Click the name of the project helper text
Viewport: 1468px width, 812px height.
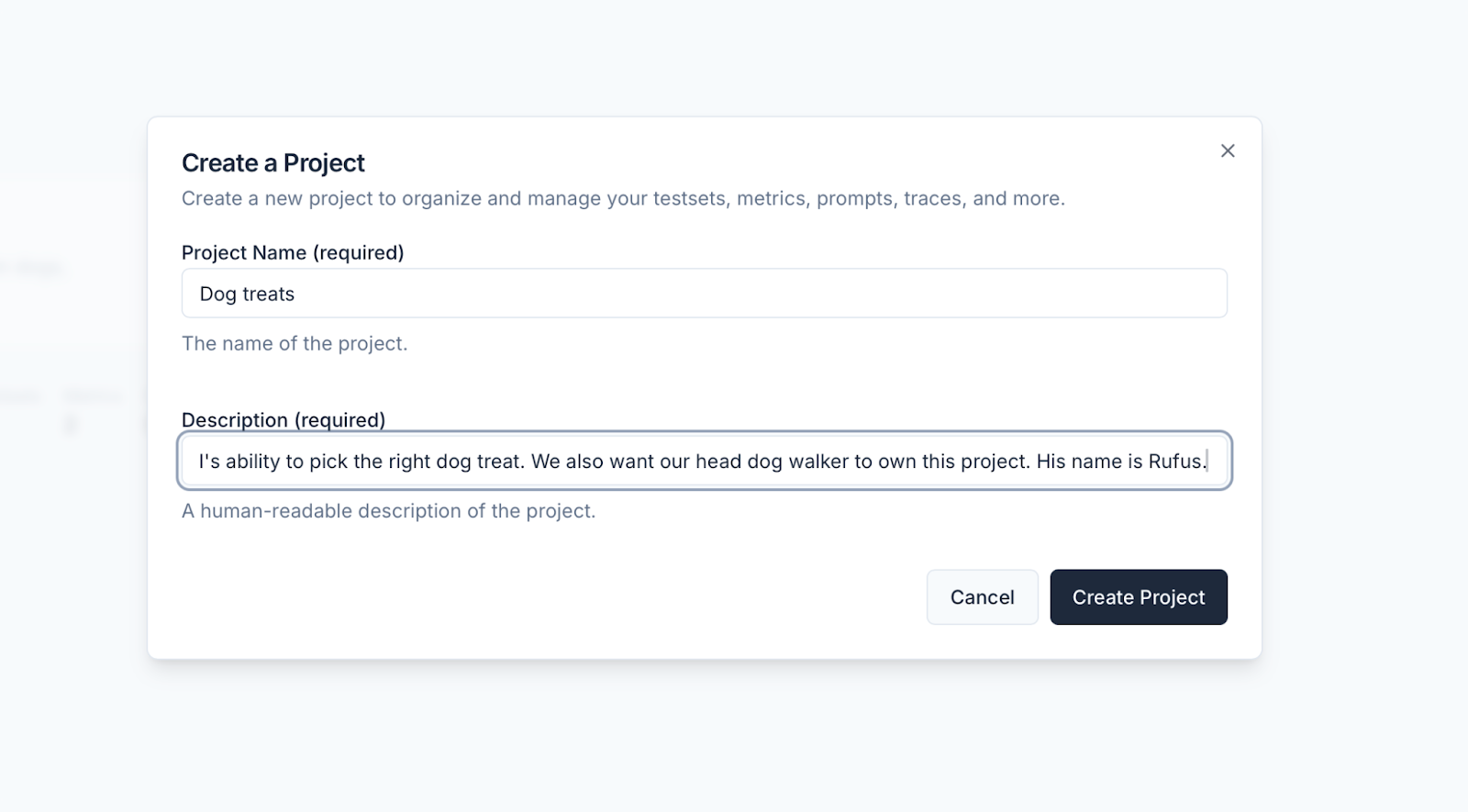tap(295, 343)
